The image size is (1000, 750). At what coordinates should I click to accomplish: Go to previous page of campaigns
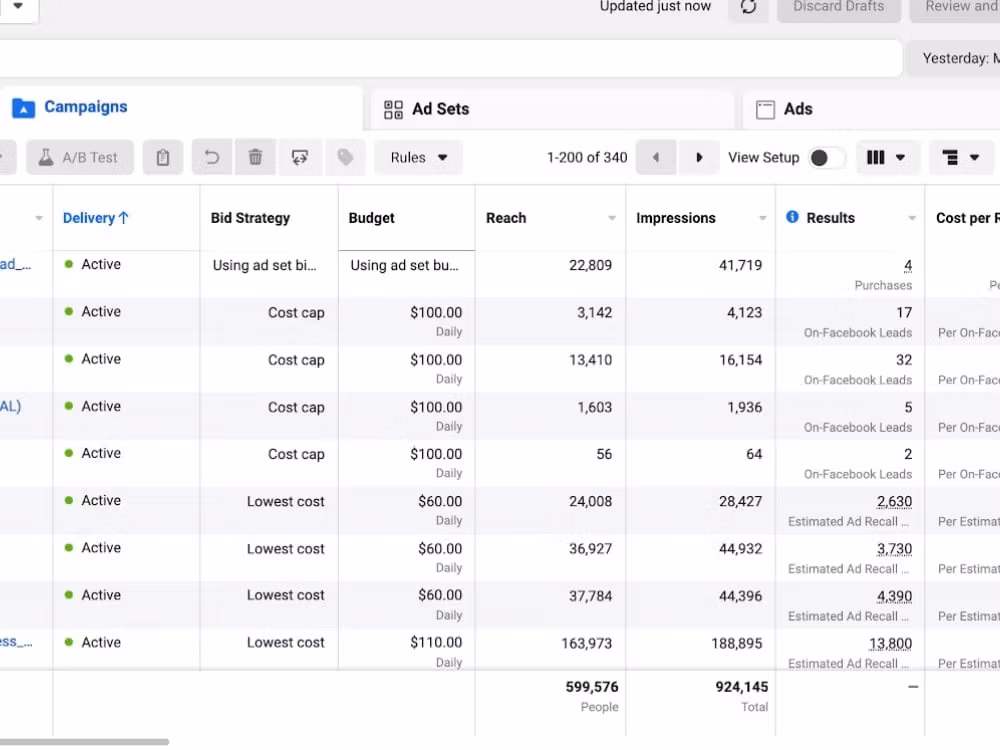(656, 158)
